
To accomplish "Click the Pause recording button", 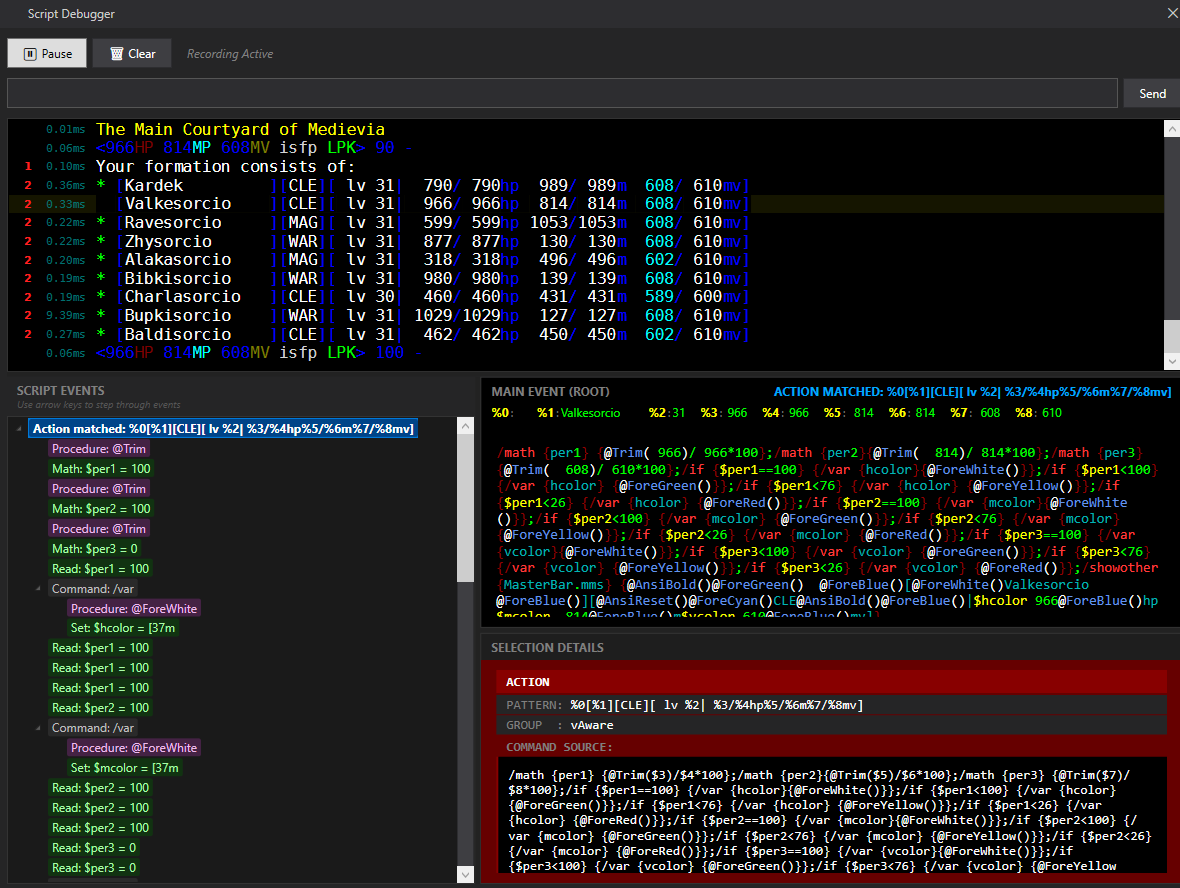I will point(47,53).
